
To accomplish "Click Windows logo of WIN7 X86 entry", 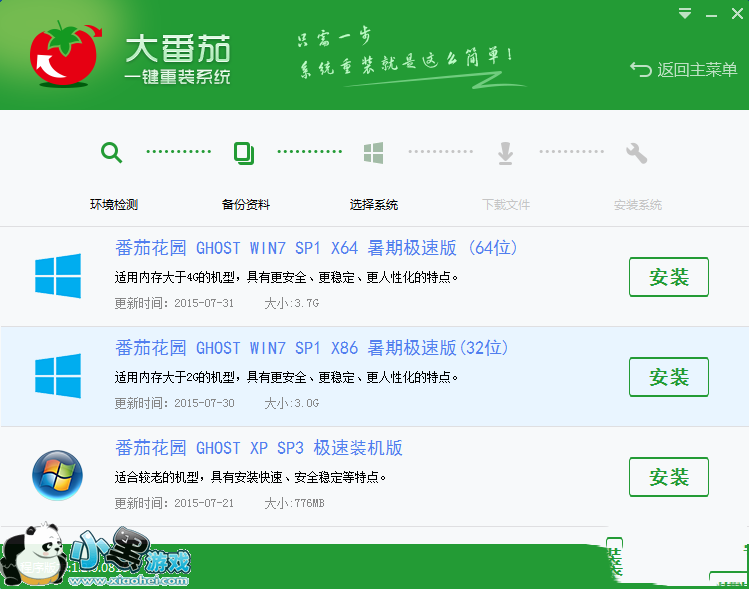I will (x=58, y=375).
